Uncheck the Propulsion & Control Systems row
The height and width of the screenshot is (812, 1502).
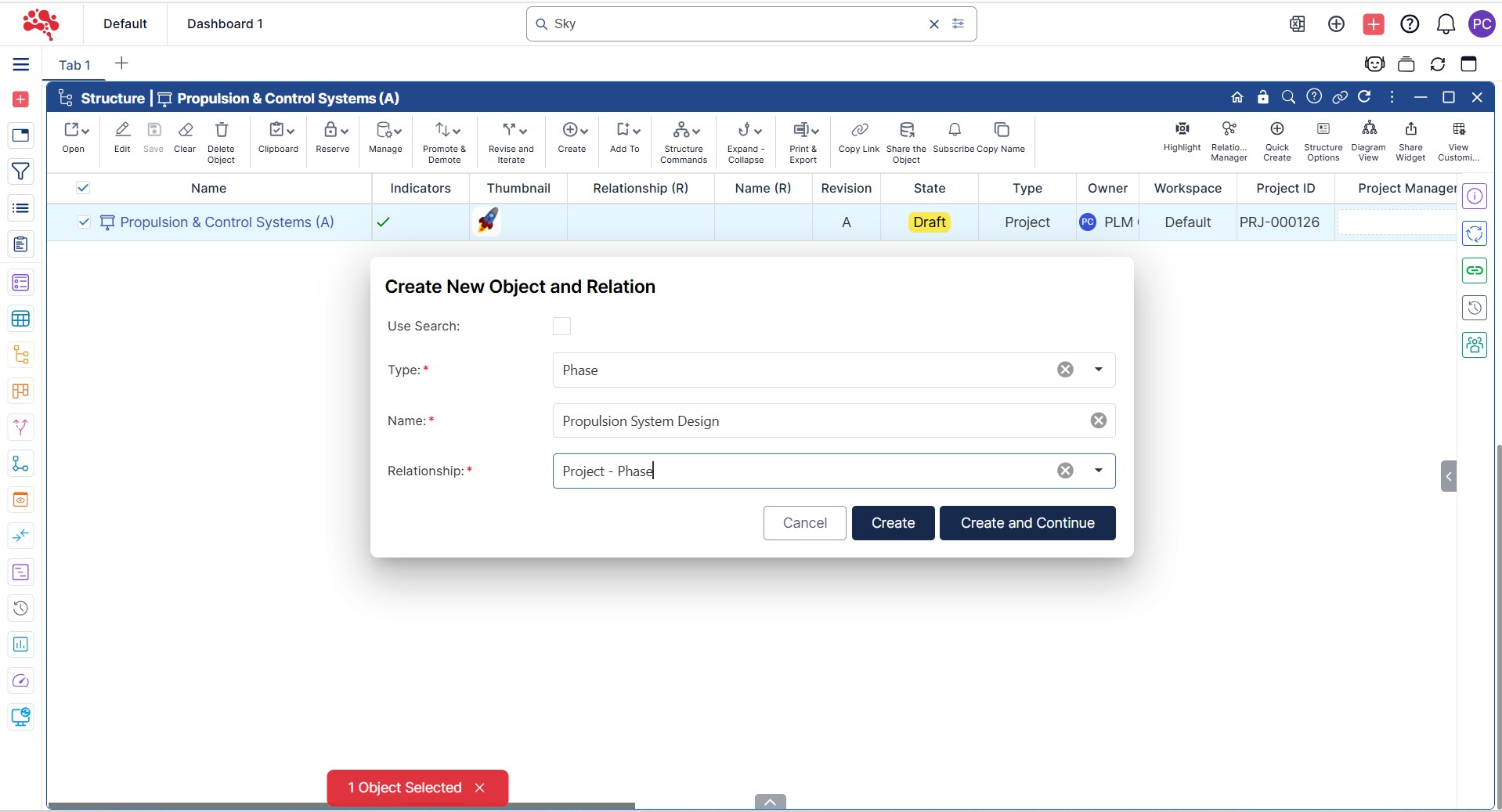tap(84, 222)
